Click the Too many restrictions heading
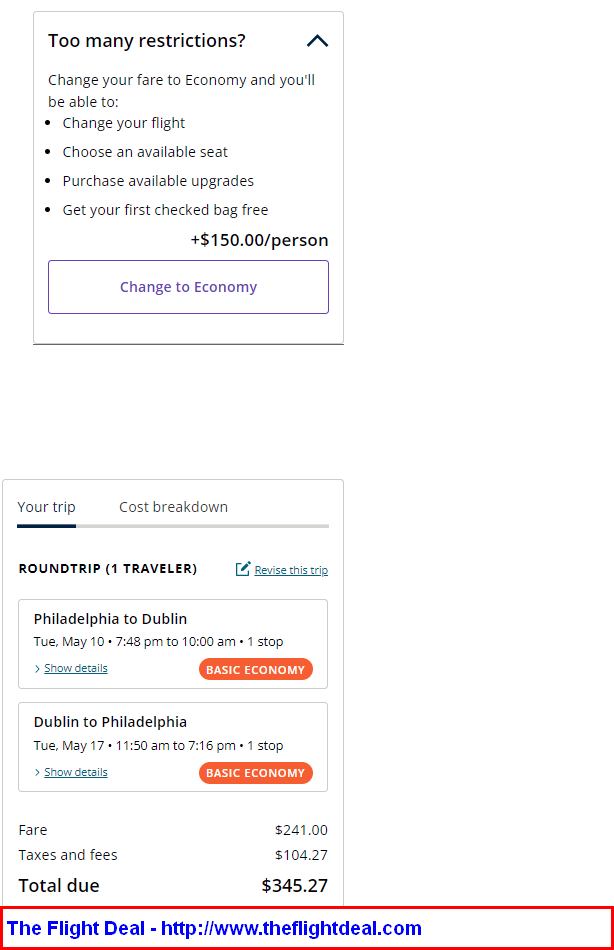Image resolution: width=614 pixels, height=950 pixels. 147,41
